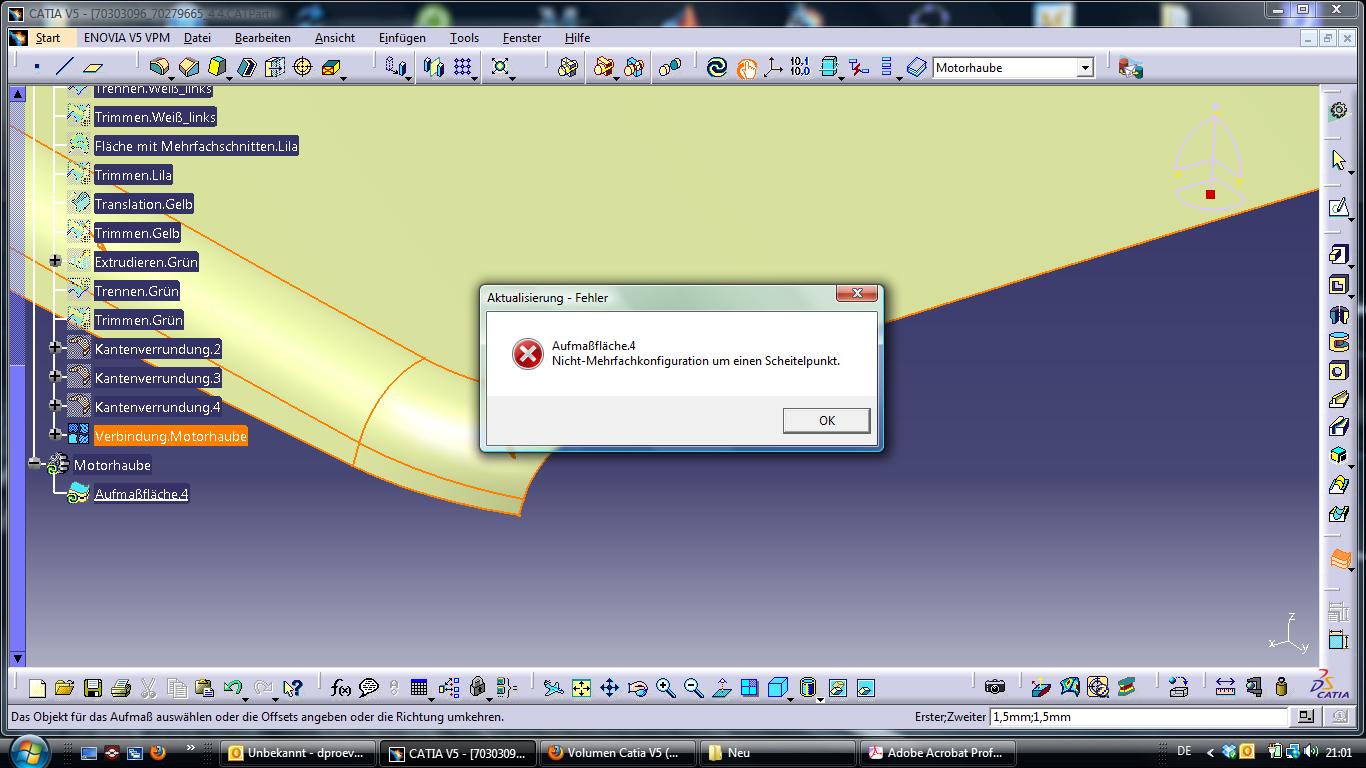Open the What's This help cursor icon
This screenshot has width=1366, height=768.
click(x=292, y=688)
